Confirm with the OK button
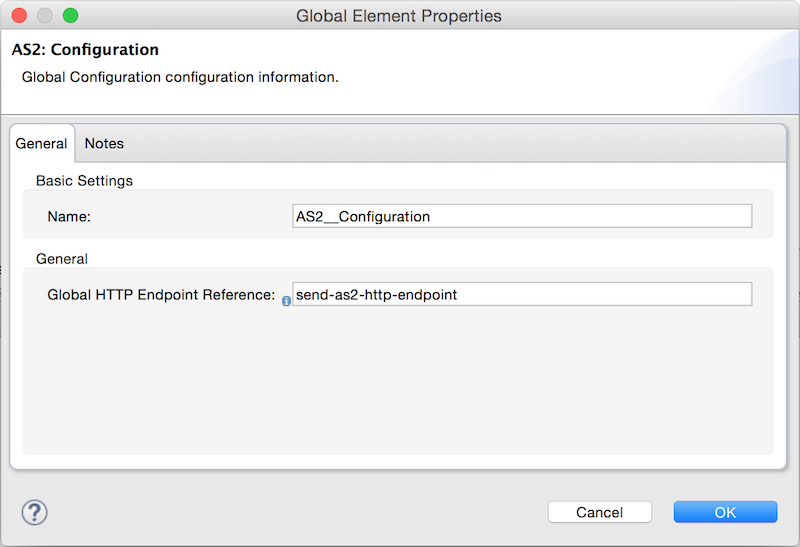 pyautogui.click(x=725, y=512)
